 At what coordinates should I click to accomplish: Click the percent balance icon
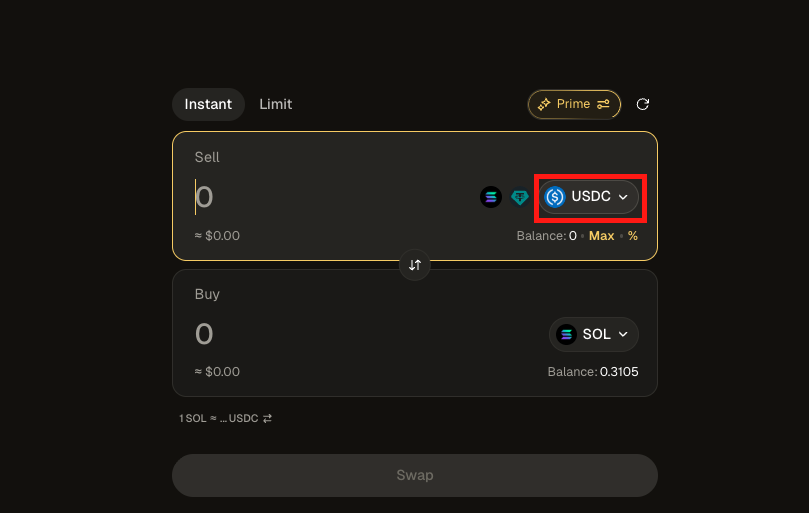(633, 236)
